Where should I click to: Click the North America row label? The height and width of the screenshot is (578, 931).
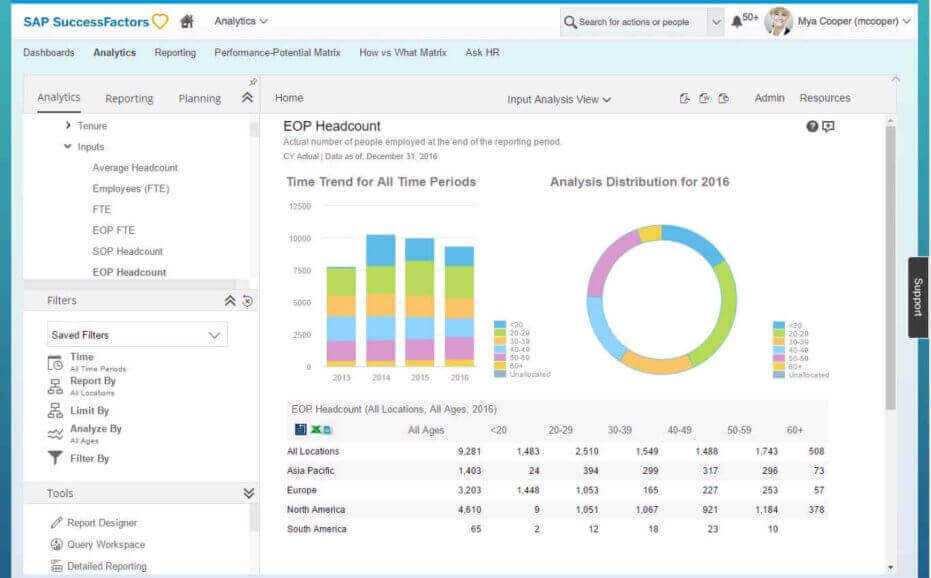(316, 510)
